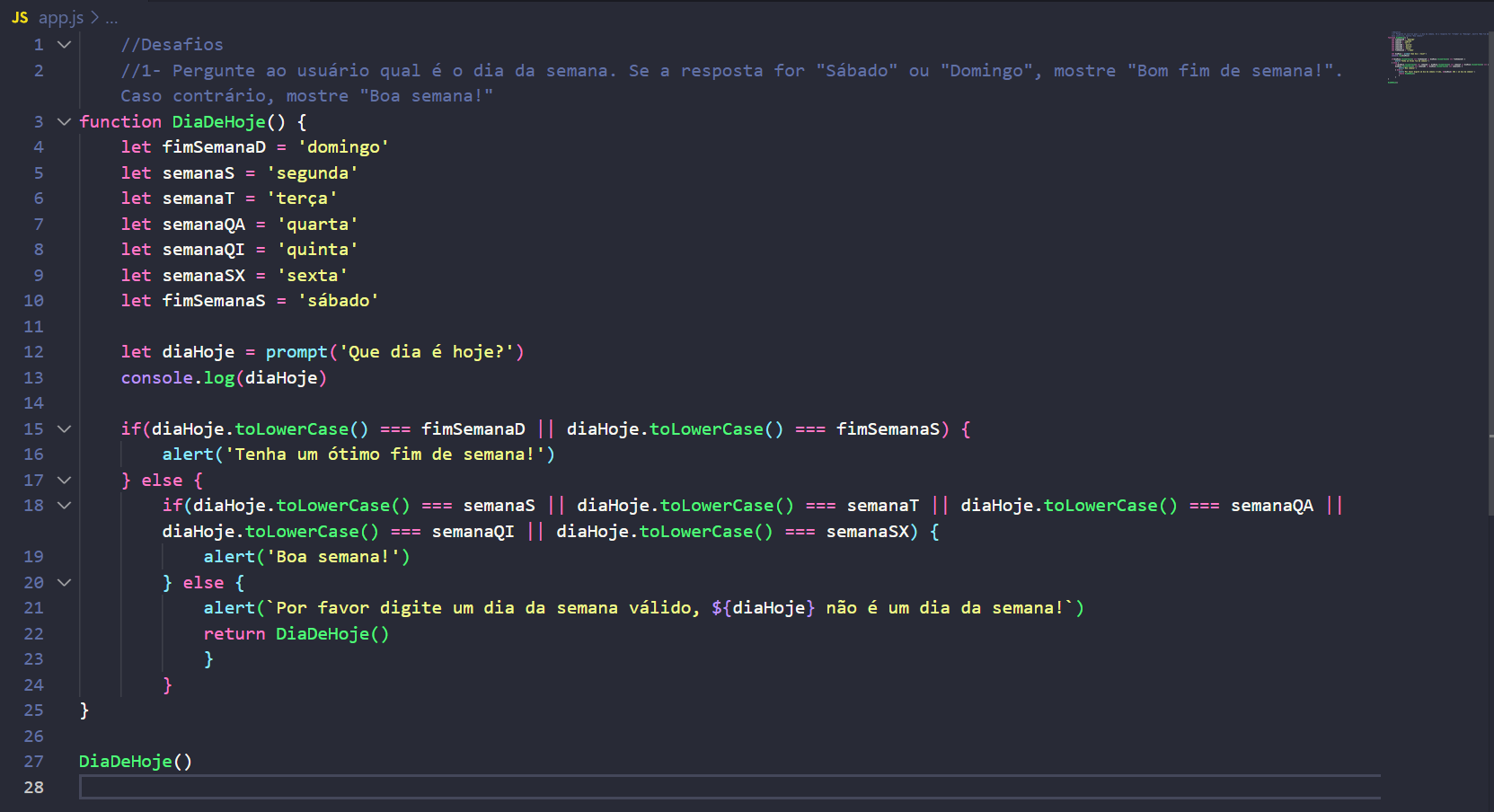1494x812 pixels.
Task: Click the DiaDeHoje() call on line 27
Action: click(x=136, y=762)
